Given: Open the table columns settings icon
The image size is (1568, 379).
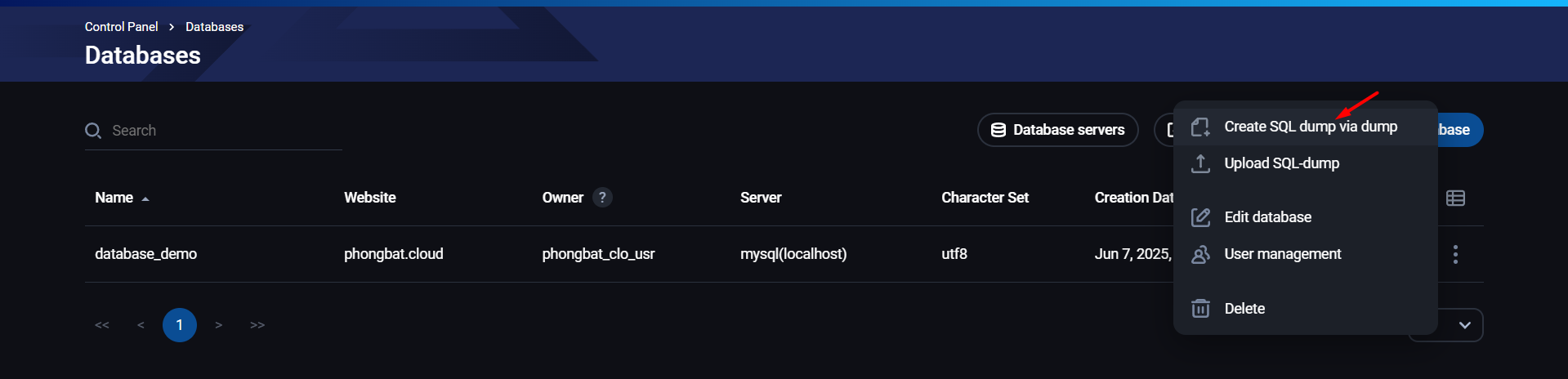Looking at the screenshot, I should (1455, 198).
